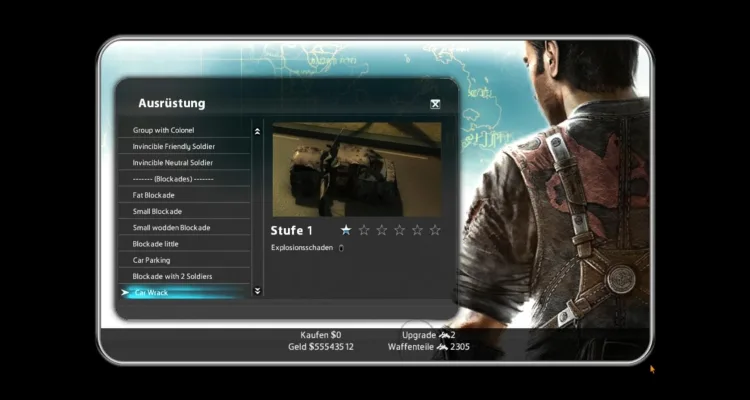Select 'Blockade with 2 Soldiers'
Image resolution: width=750 pixels, height=400 pixels.
click(x=184, y=277)
